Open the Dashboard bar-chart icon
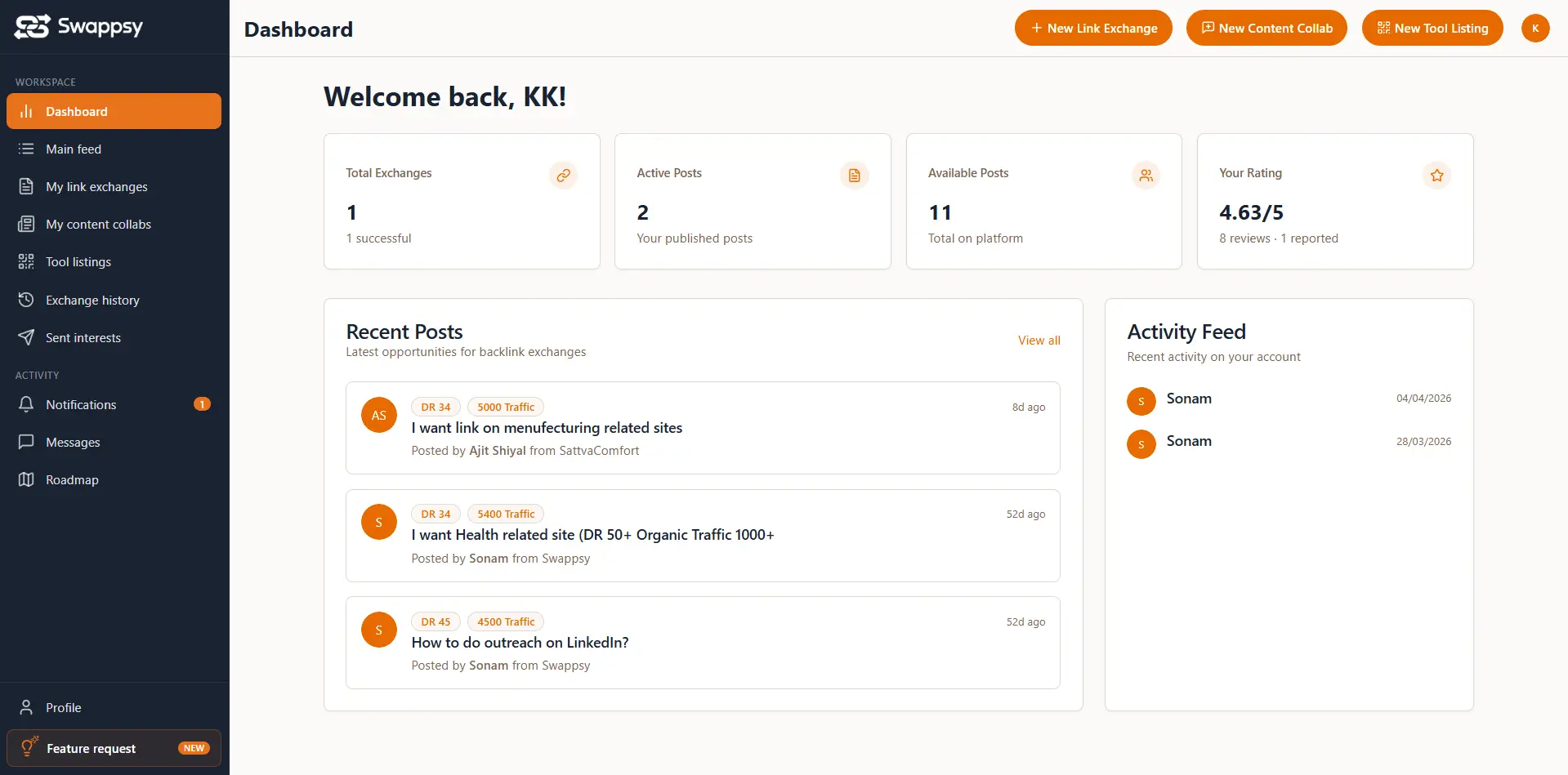Screen dimensions: 1568x775 point(26,111)
